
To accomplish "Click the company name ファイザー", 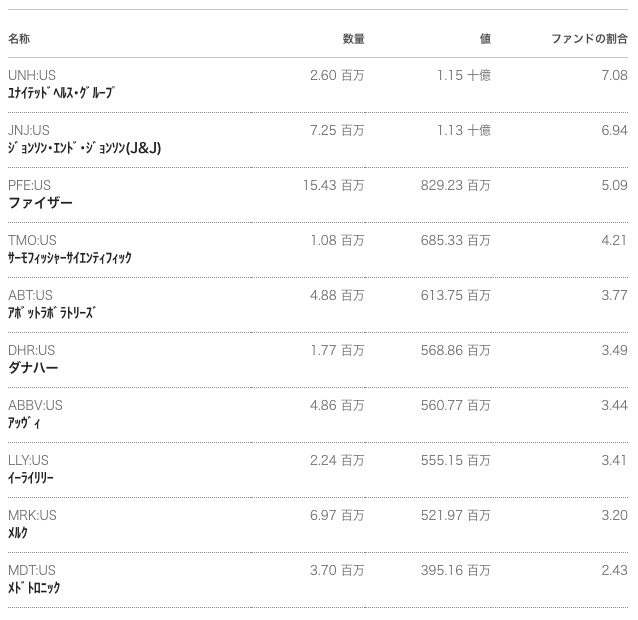I will [x=41, y=203].
